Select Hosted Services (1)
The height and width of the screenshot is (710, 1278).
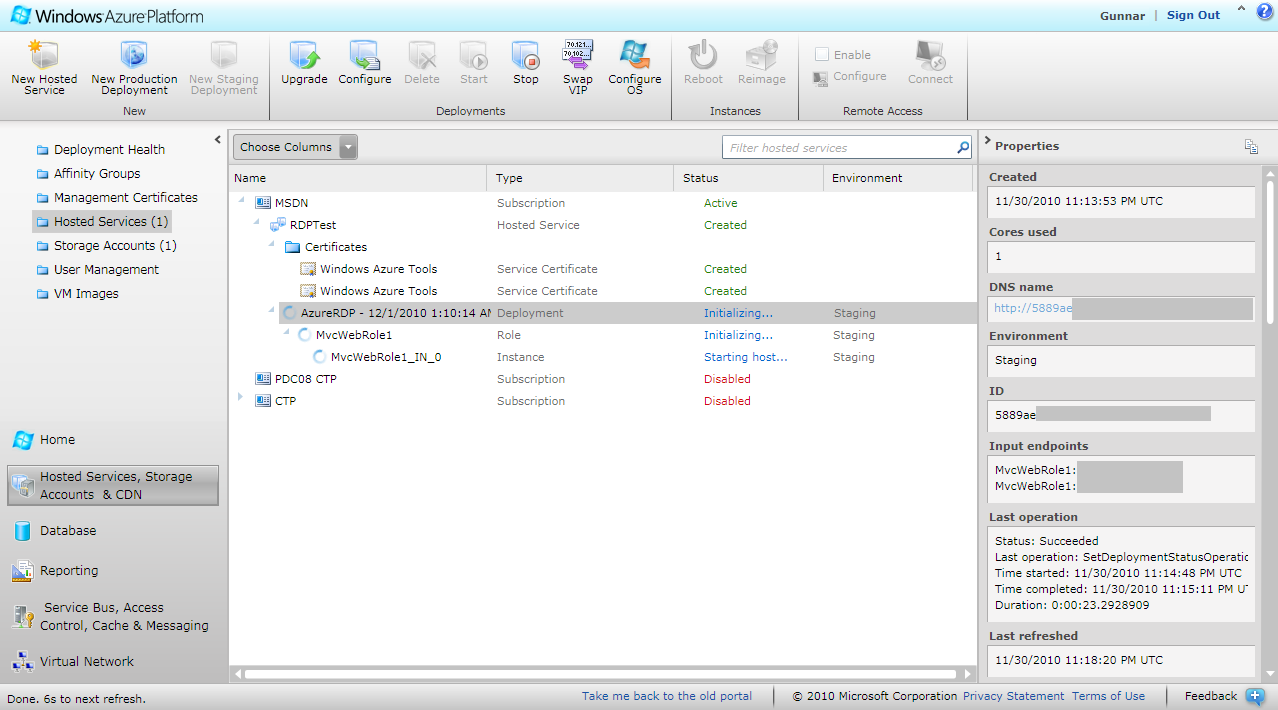[x=101, y=222]
